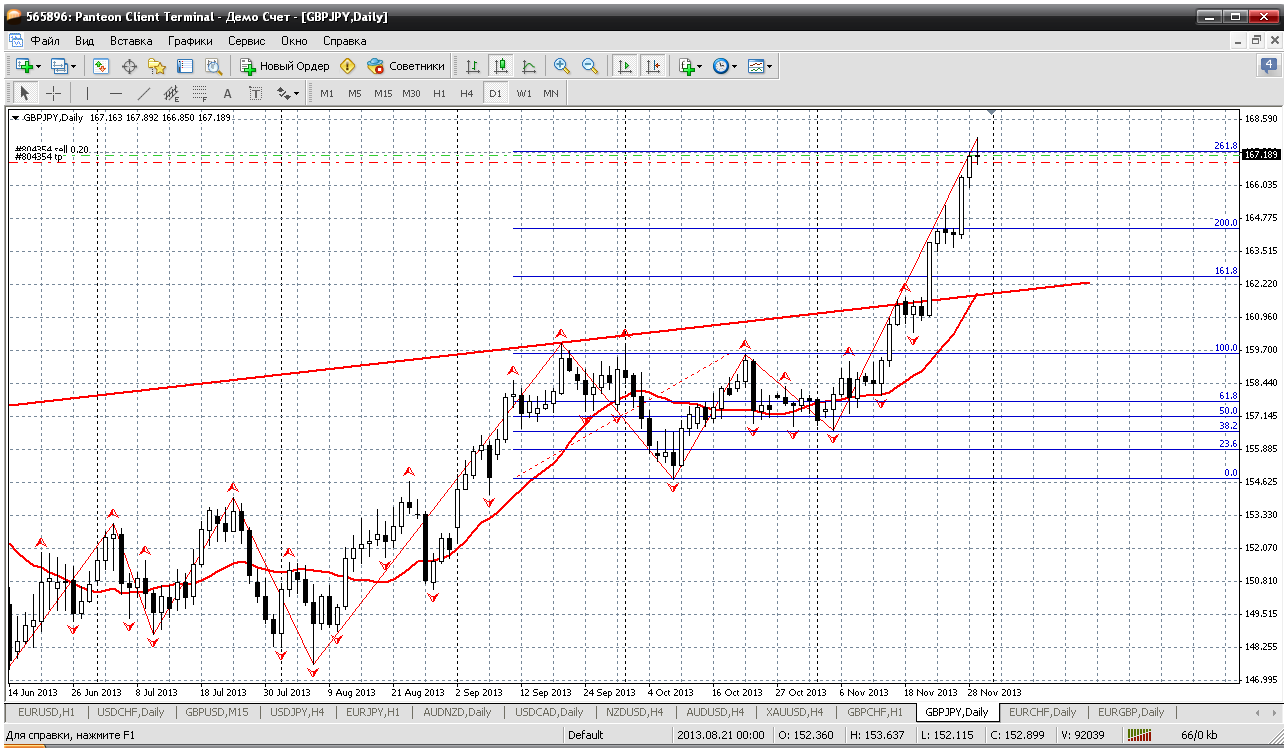The width and height of the screenshot is (1288, 748).
Task: Toggle the Terminal window icon
Action: [x=185, y=66]
